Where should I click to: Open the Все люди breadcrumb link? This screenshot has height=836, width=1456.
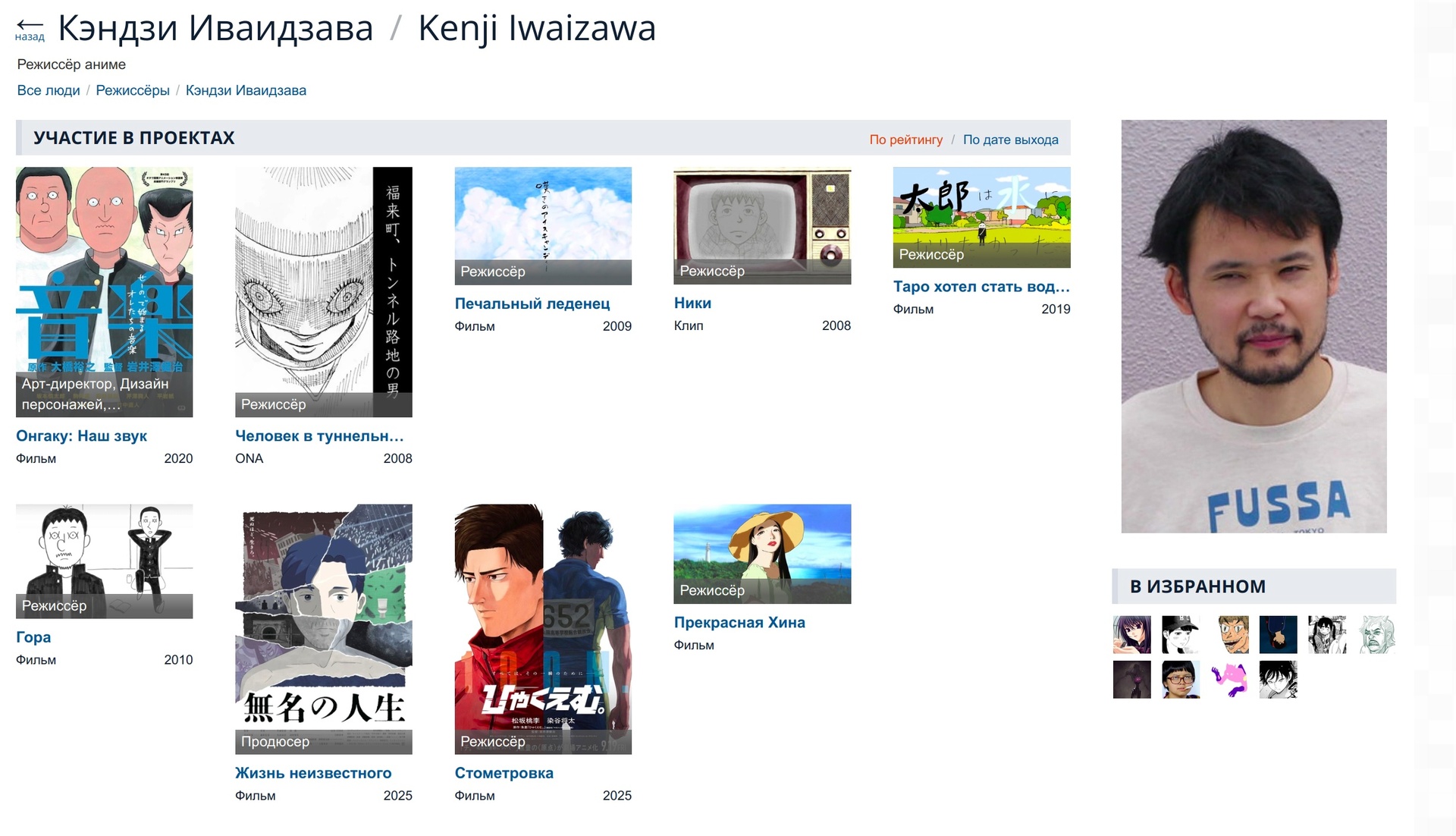(49, 90)
